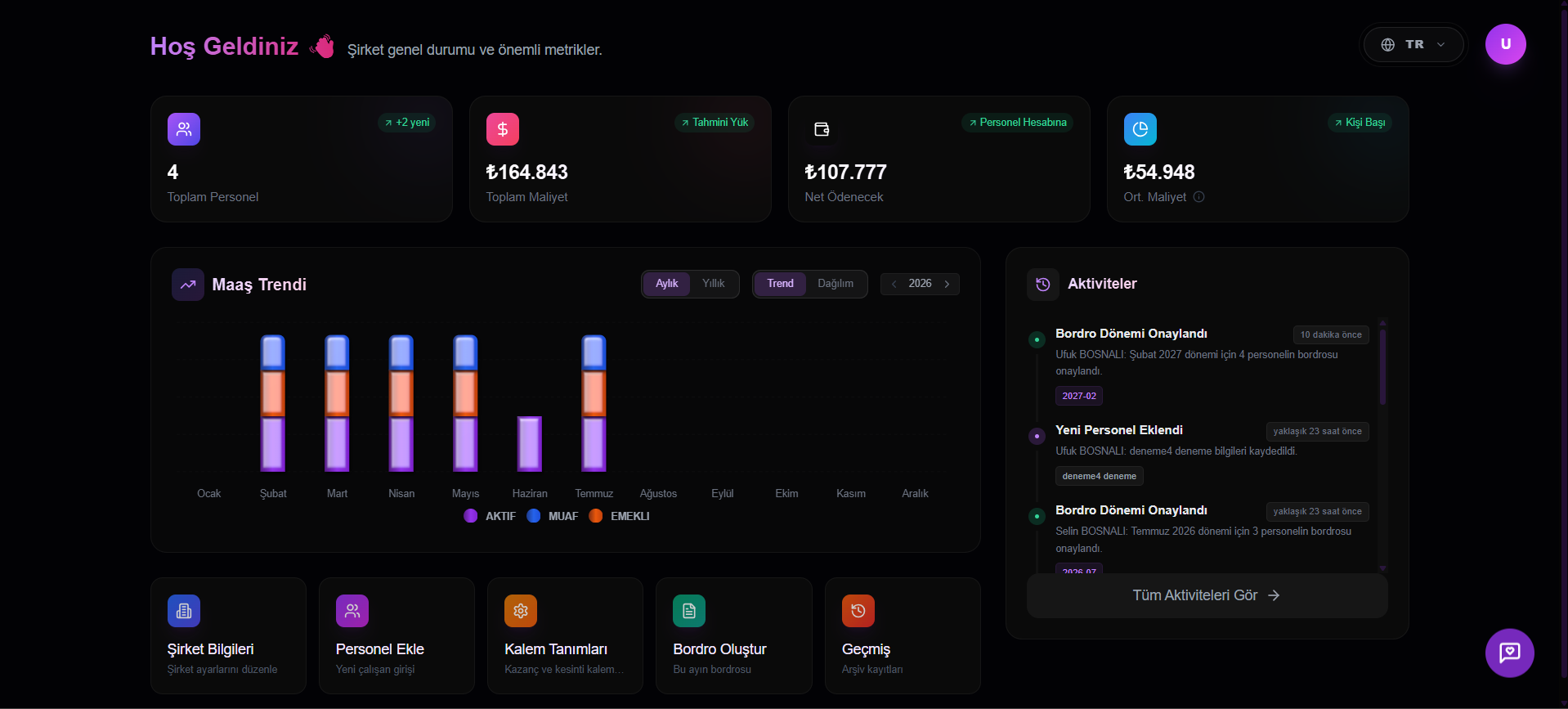This screenshot has height=709, width=1568.
Task: Click the Toplam Maliyet dollar icon
Action: [x=502, y=129]
